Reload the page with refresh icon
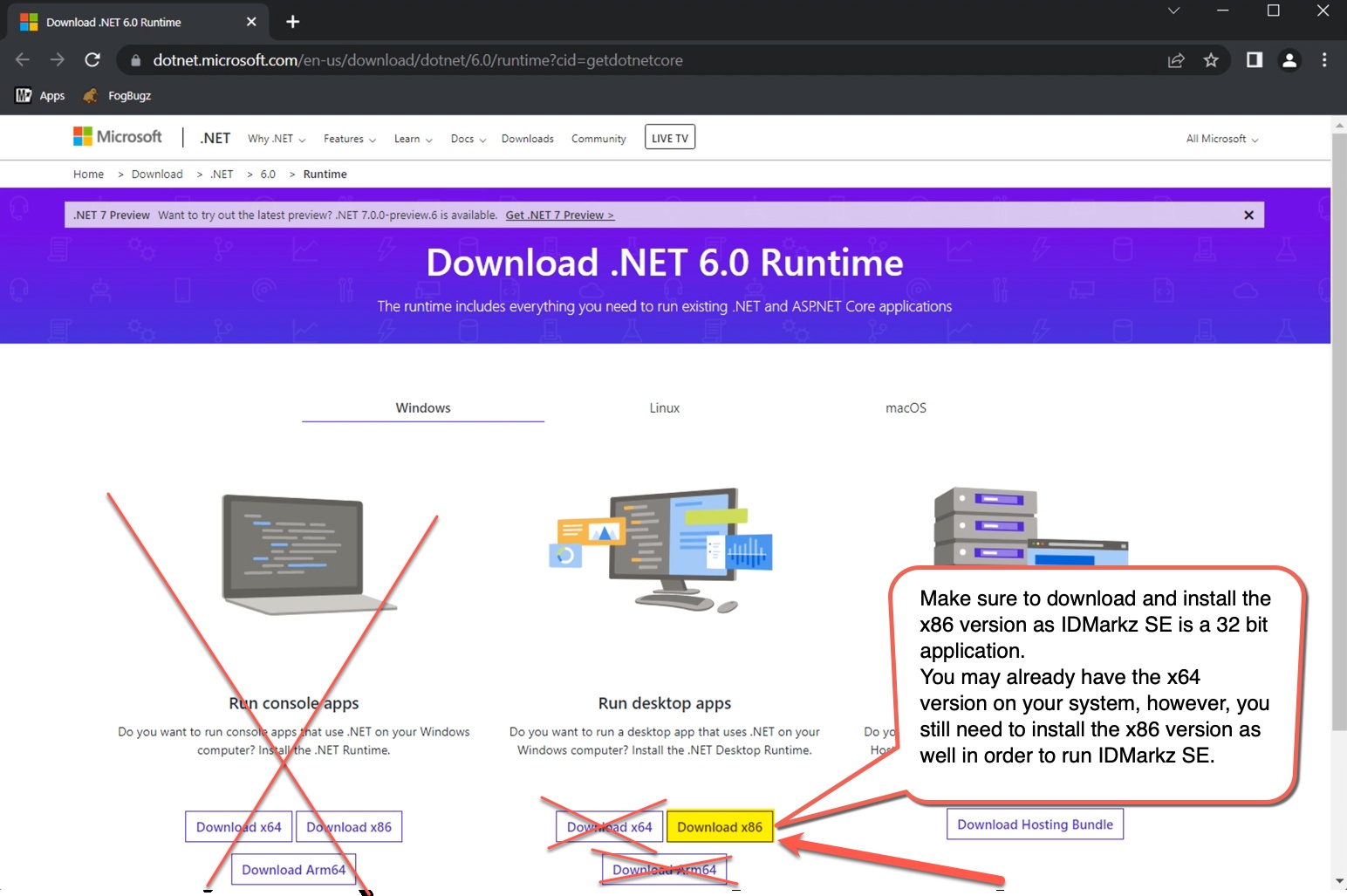 coord(92,60)
